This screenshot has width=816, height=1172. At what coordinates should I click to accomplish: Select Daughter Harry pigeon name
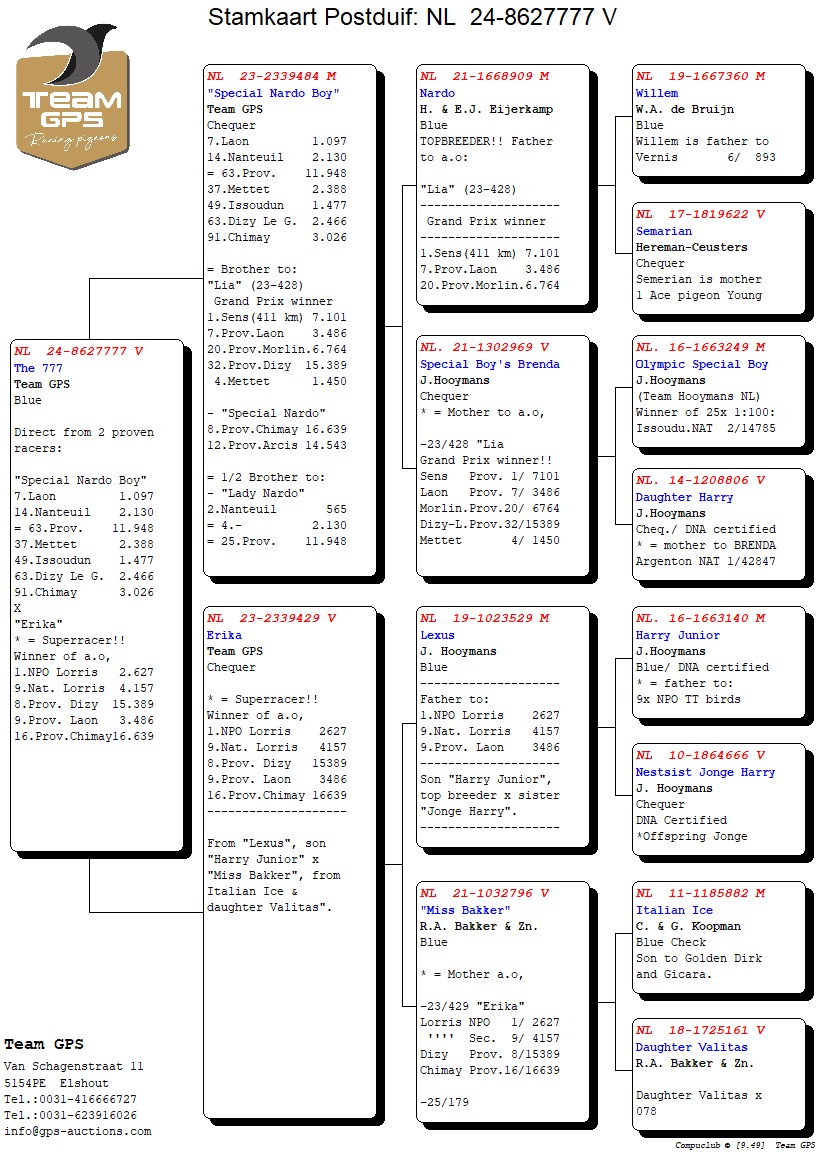pyautogui.click(x=684, y=497)
